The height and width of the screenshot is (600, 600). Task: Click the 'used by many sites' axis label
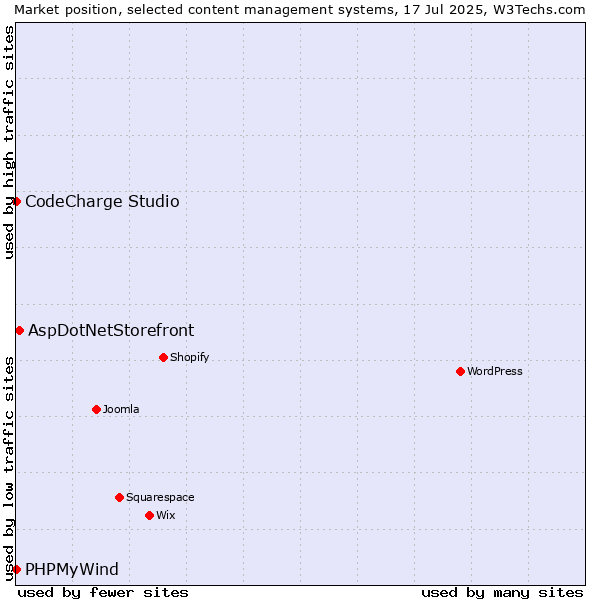[x=502, y=593]
